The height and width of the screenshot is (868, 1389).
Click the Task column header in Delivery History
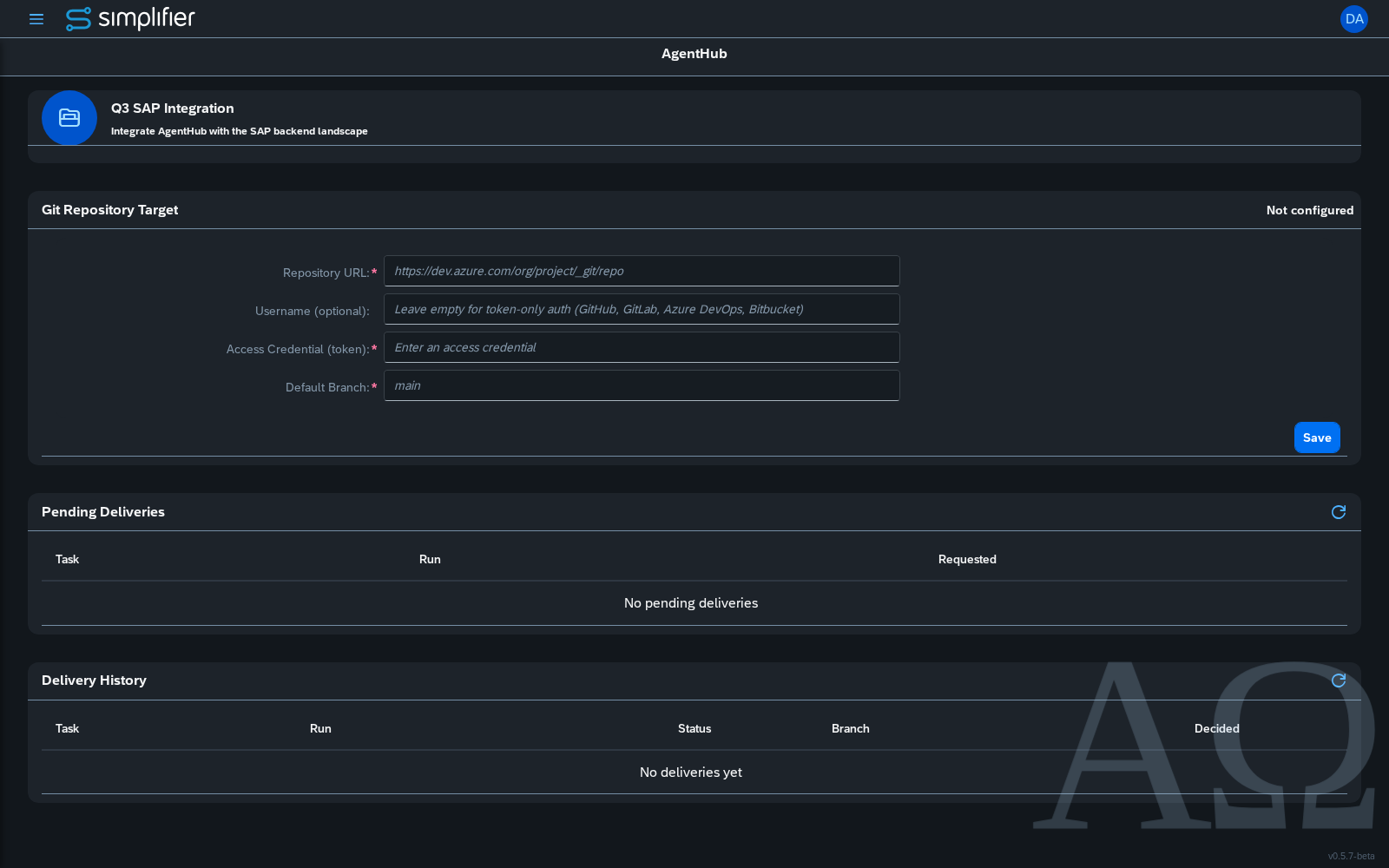[x=67, y=729]
